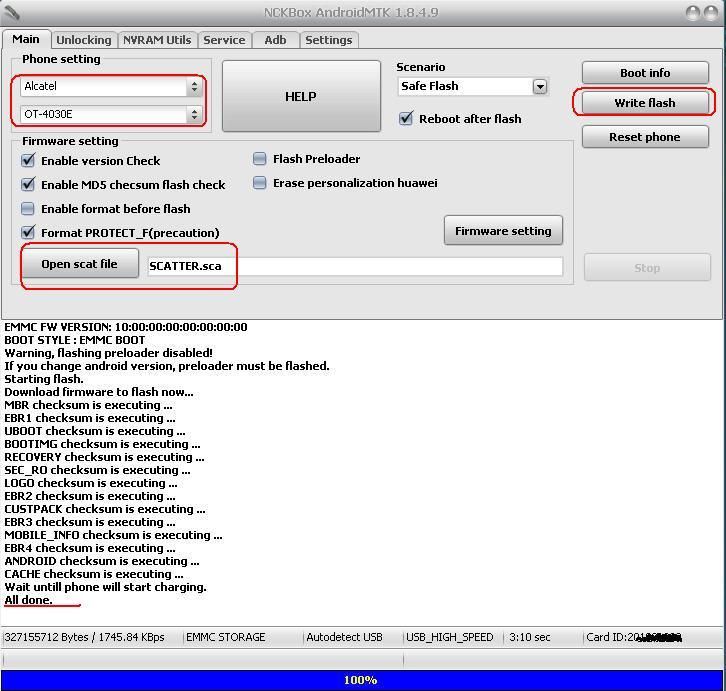The height and width of the screenshot is (691, 726).
Task: Select the Service tab
Action: (224, 40)
